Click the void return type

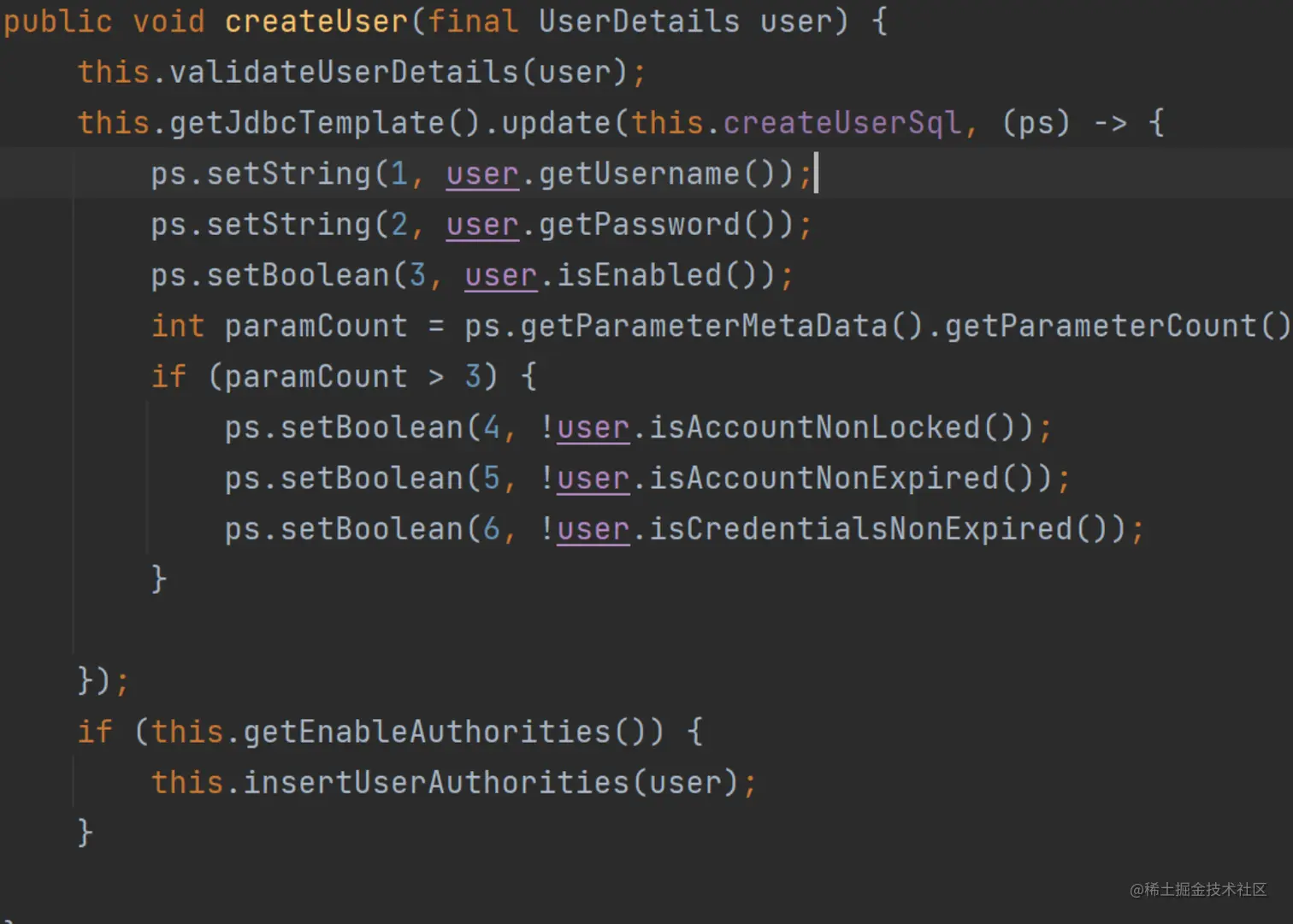tap(169, 21)
